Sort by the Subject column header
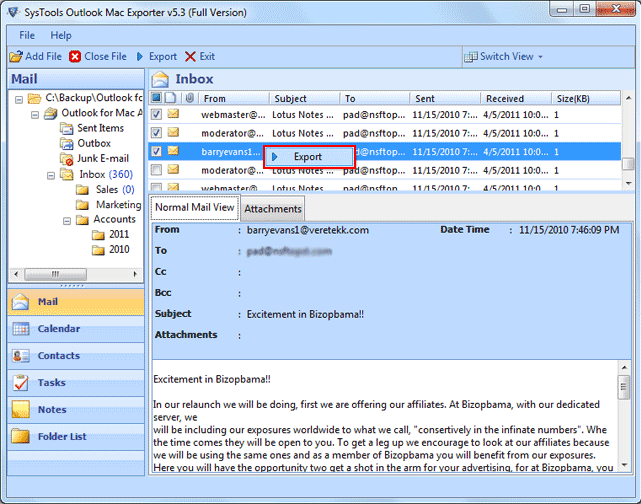 coord(305,99)
